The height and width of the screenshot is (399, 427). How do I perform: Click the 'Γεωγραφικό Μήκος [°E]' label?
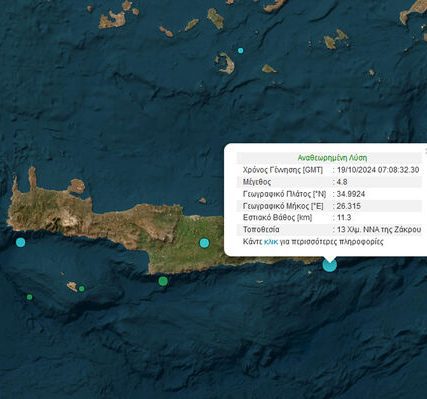click(283, 206)
